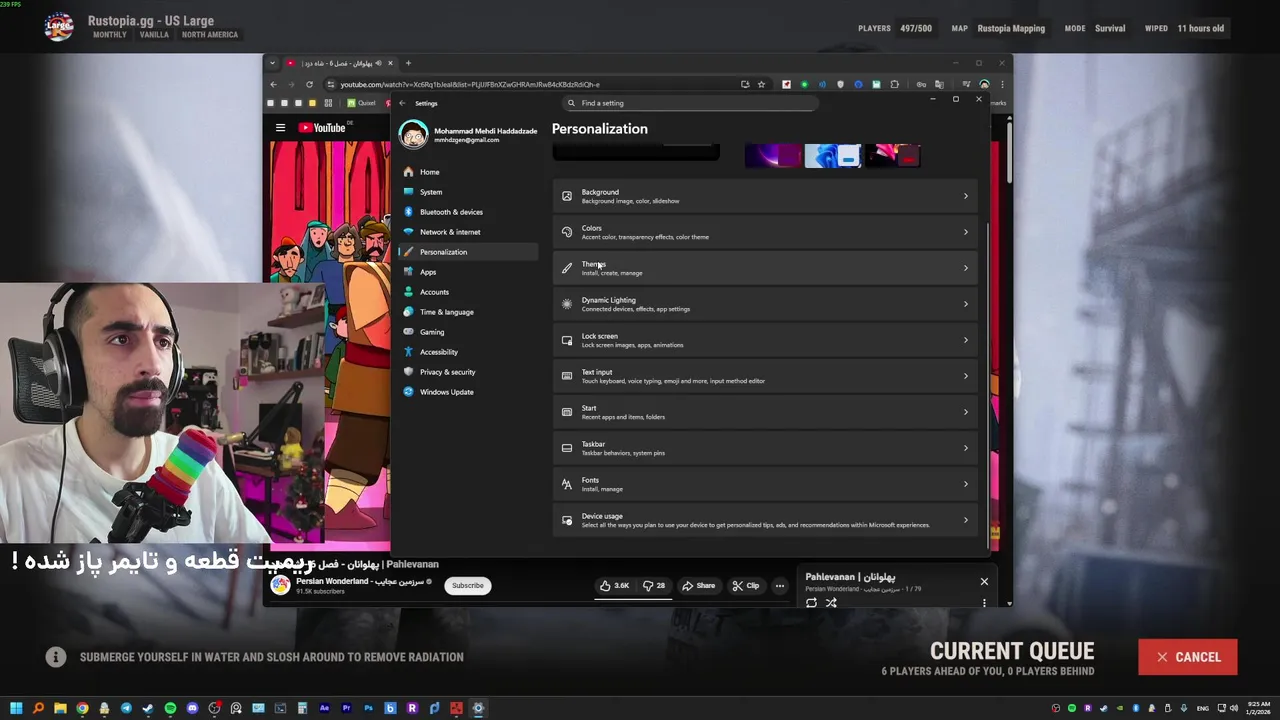Go back in the Settings window

(402, 103)
